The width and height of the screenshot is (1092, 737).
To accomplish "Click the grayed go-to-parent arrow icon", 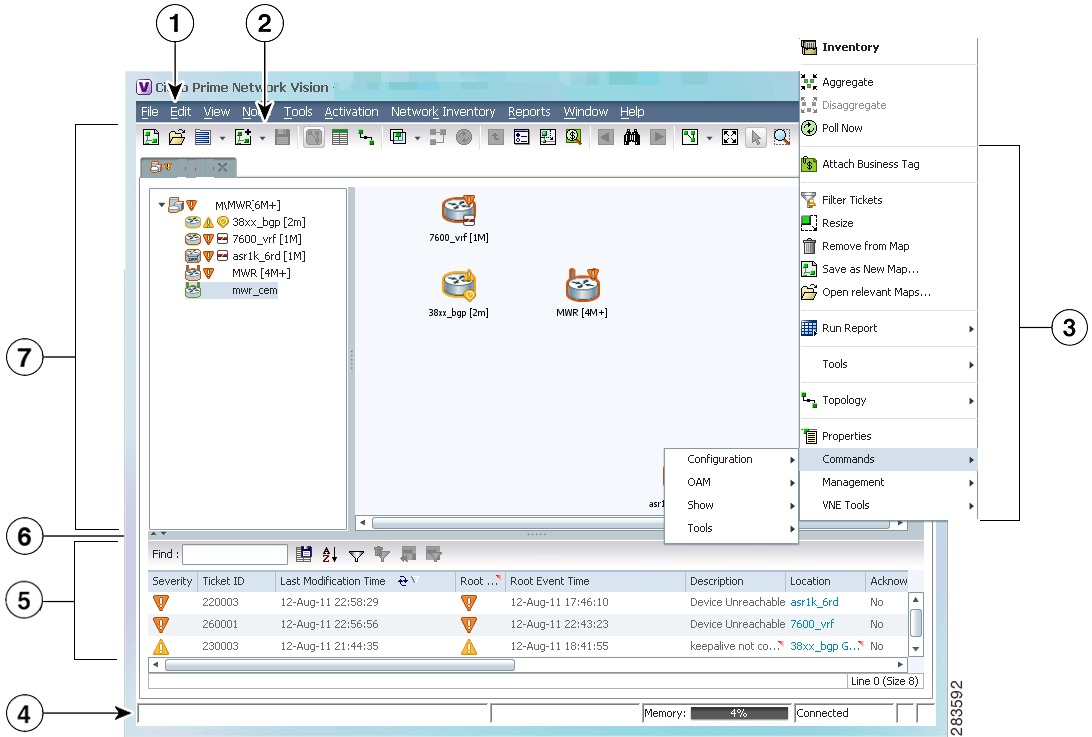I will [x=495, y=137].
